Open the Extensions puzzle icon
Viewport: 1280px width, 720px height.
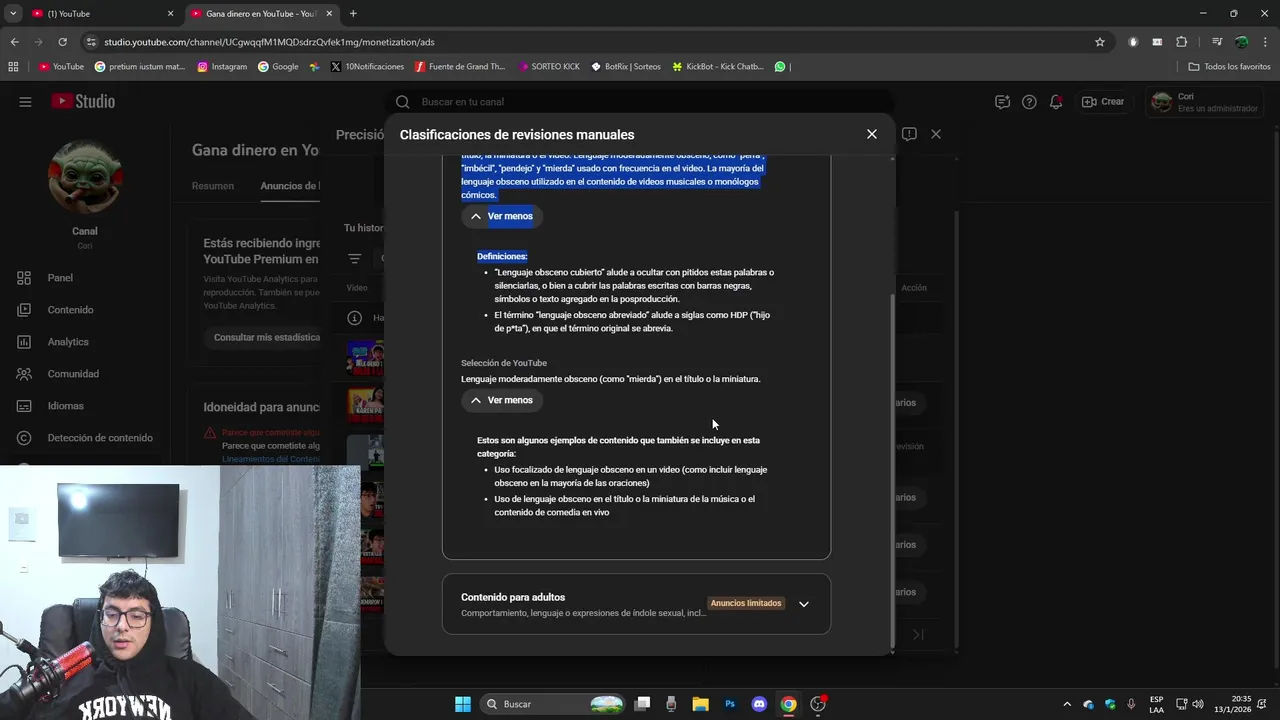point(1182,42)
